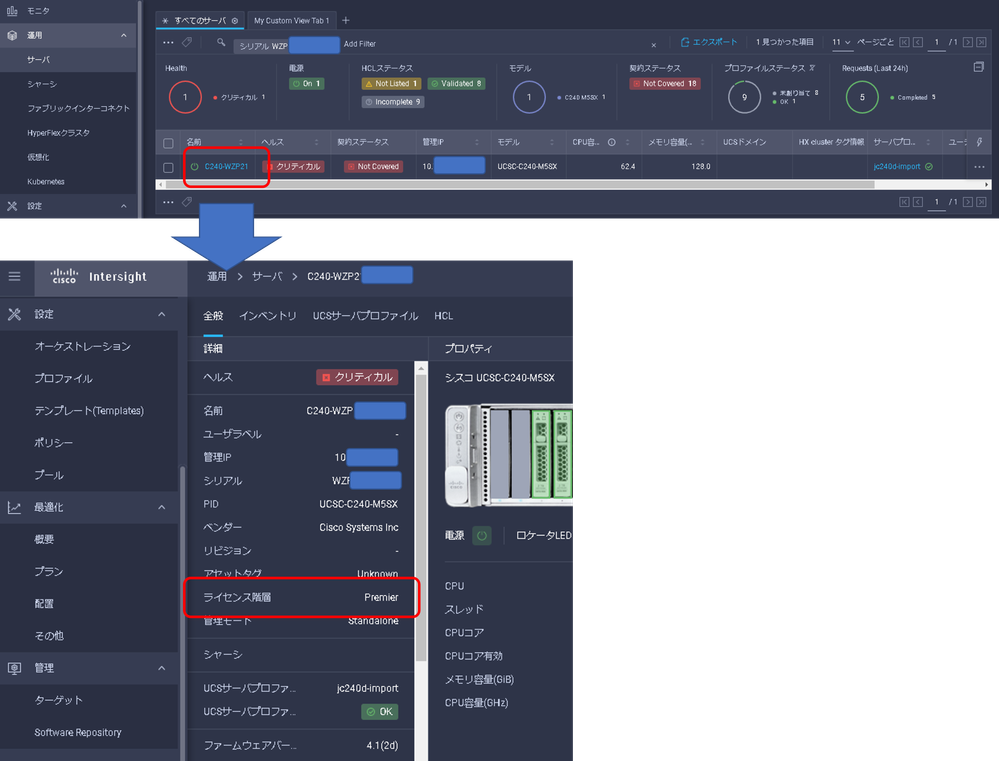Clear the filter with the X icon
Screen dimensions: 999x761
coord(654,45)
